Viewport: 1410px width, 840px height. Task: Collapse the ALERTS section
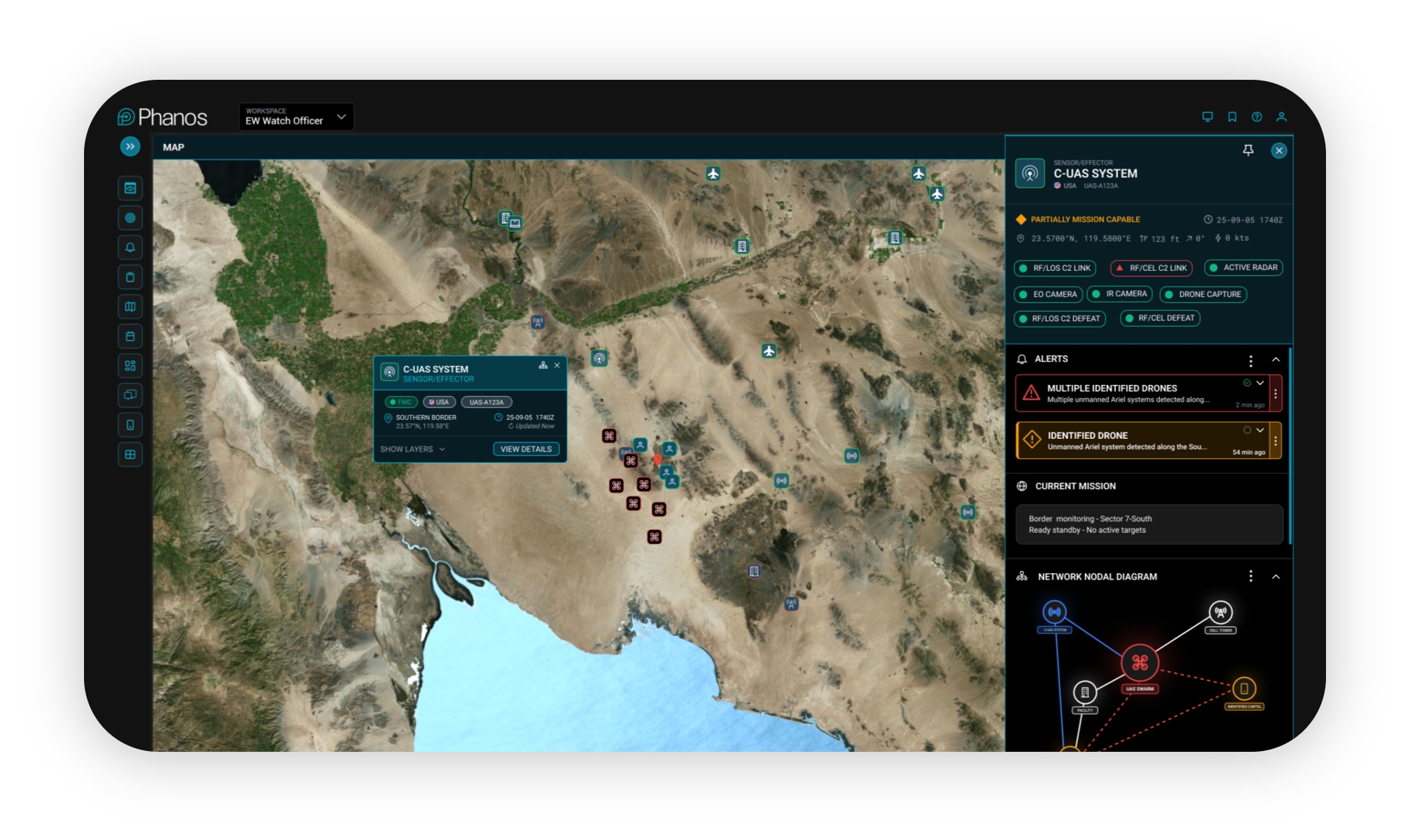(x=1276, y=360)
